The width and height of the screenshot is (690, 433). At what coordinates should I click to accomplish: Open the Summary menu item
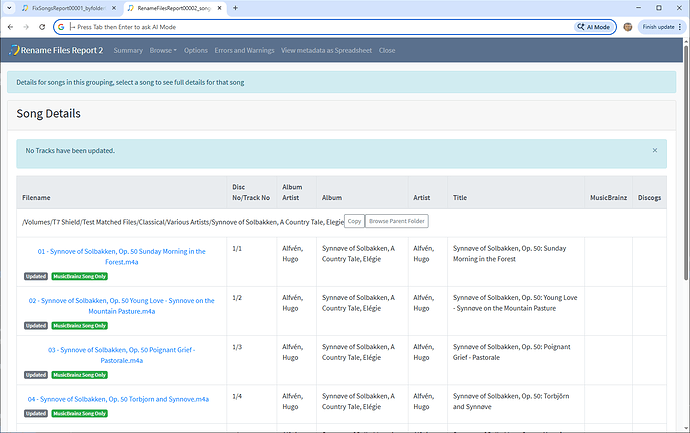point(128,50)
